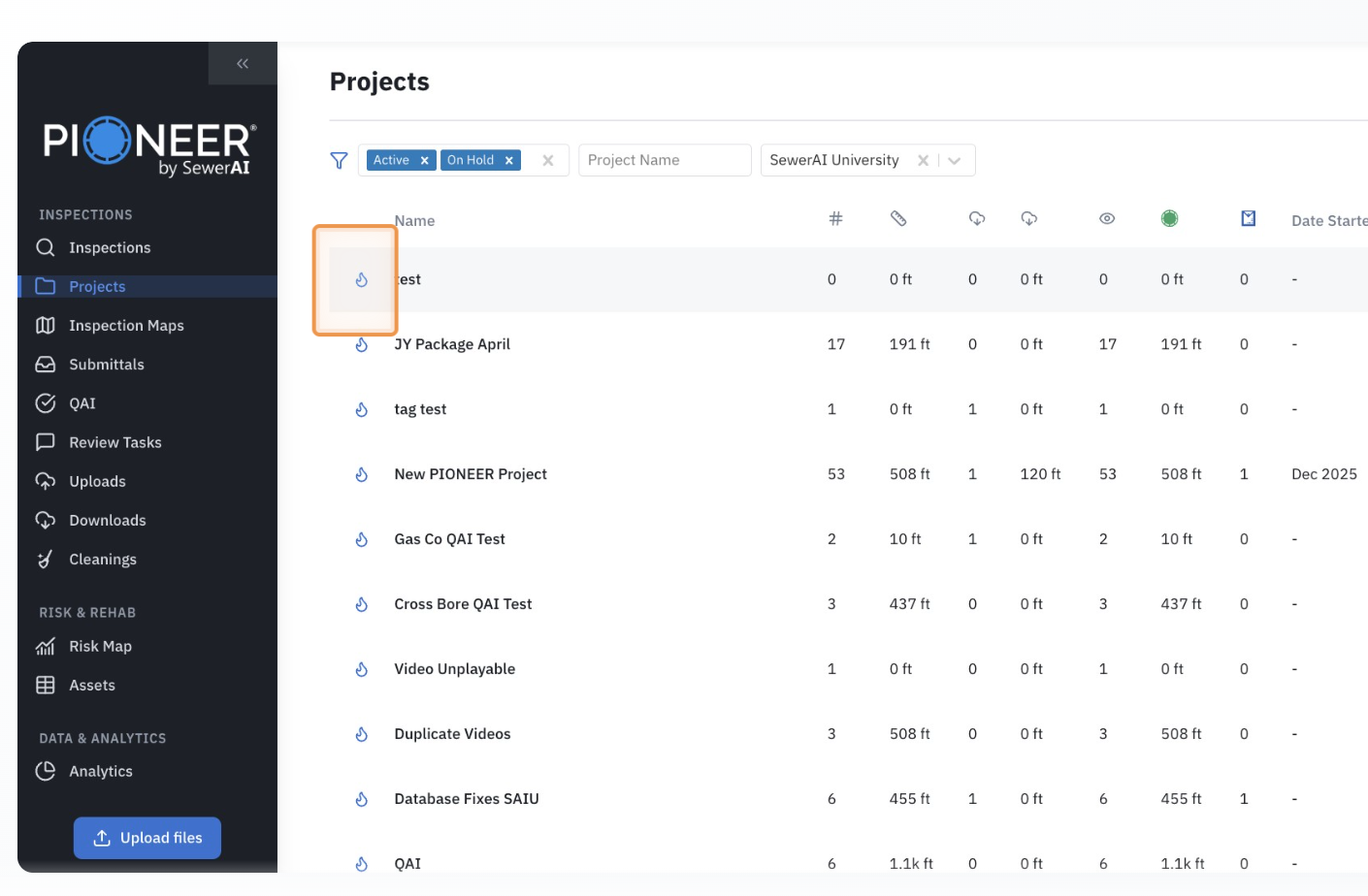The width and height of the screenshot is (1368, 896).
Task: Go to the Risk Map page
Action: 100,647
